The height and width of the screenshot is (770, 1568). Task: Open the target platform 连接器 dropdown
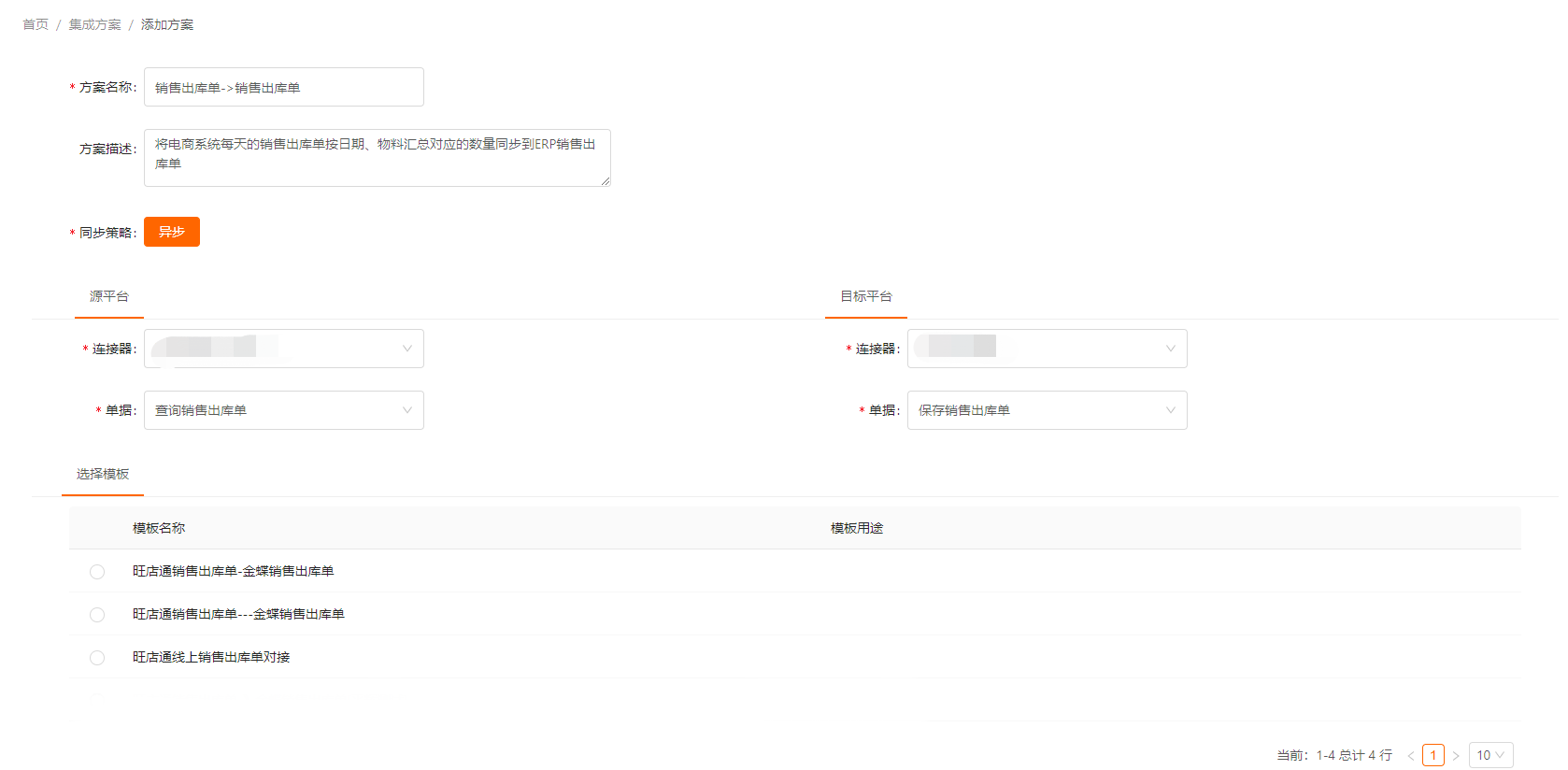1047,349
